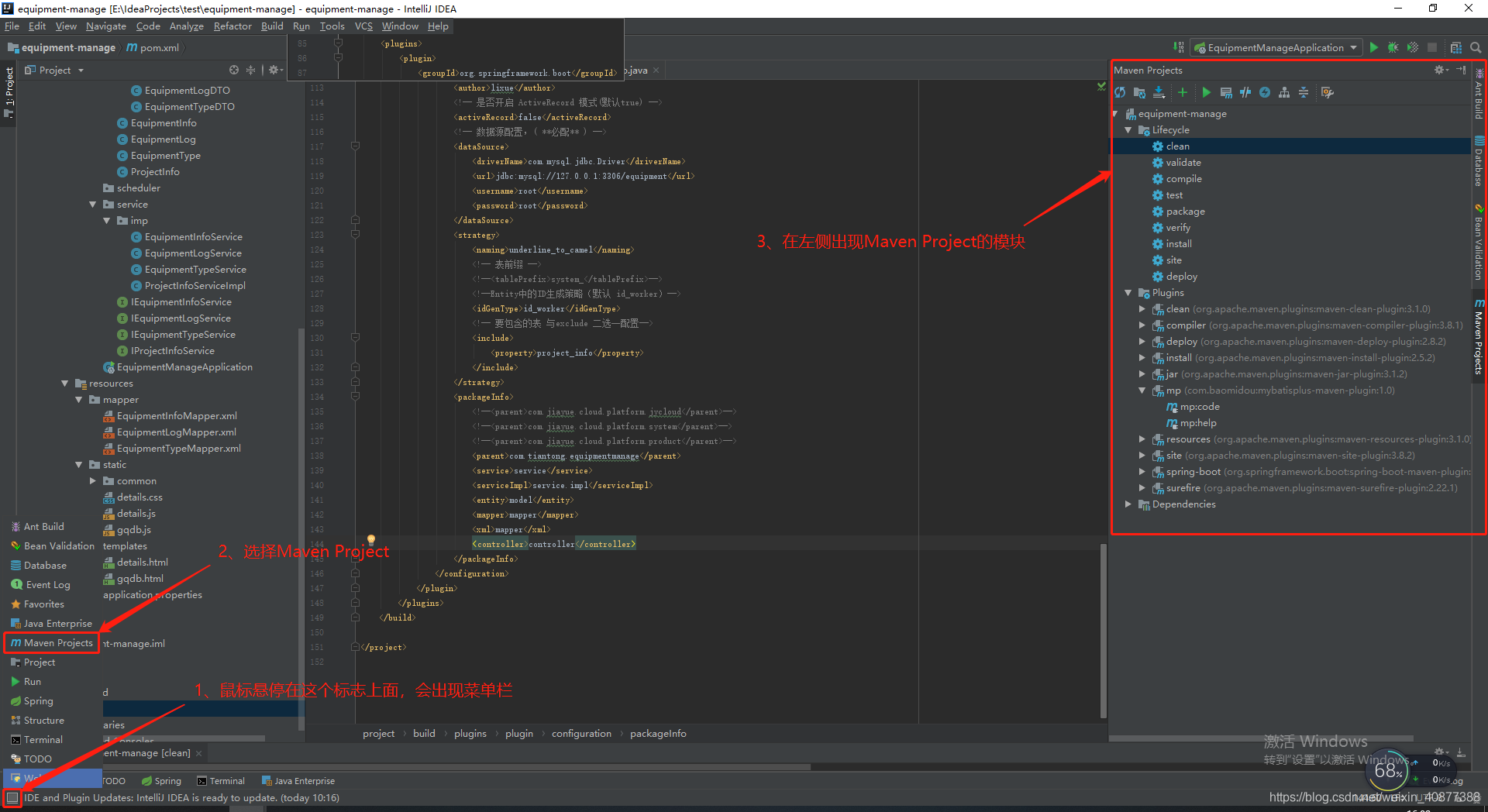This screenshot has width=1488, height=812.
Task: Toggle Skip Tests mode in Maven toolbar
Action: coord(1265,92)
